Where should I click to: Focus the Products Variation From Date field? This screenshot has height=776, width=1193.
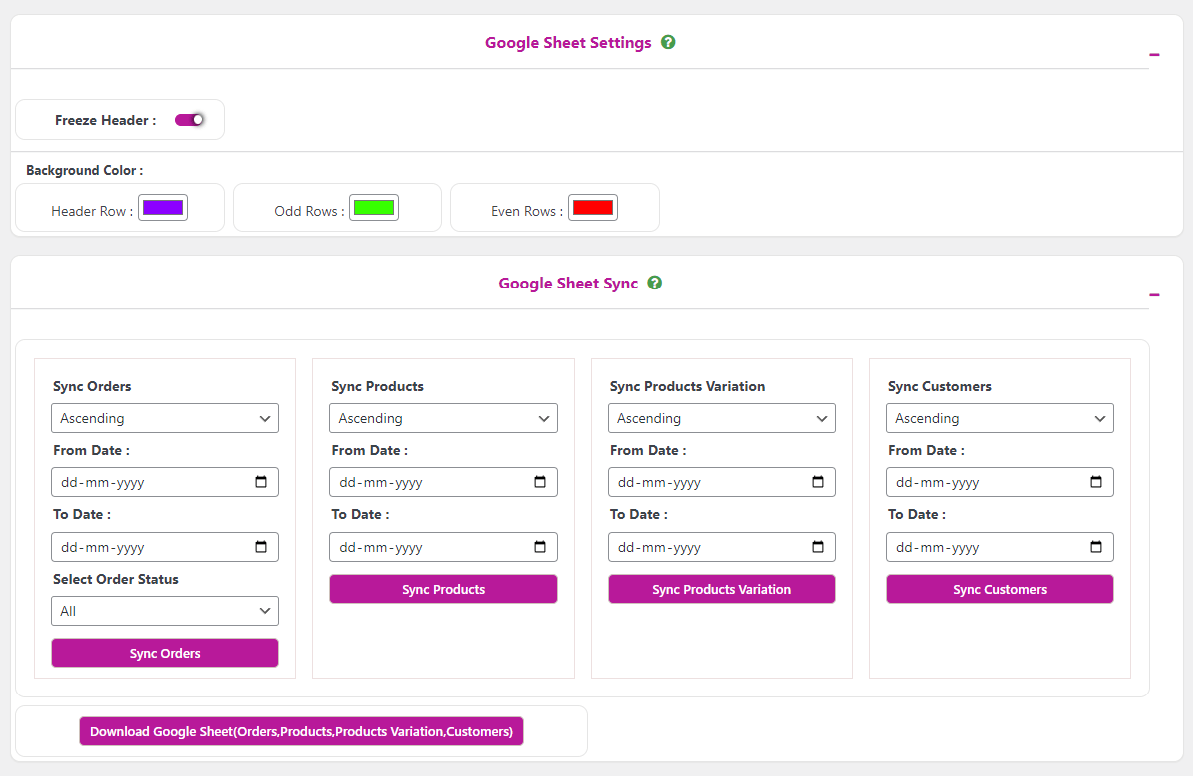coord(722,482)
